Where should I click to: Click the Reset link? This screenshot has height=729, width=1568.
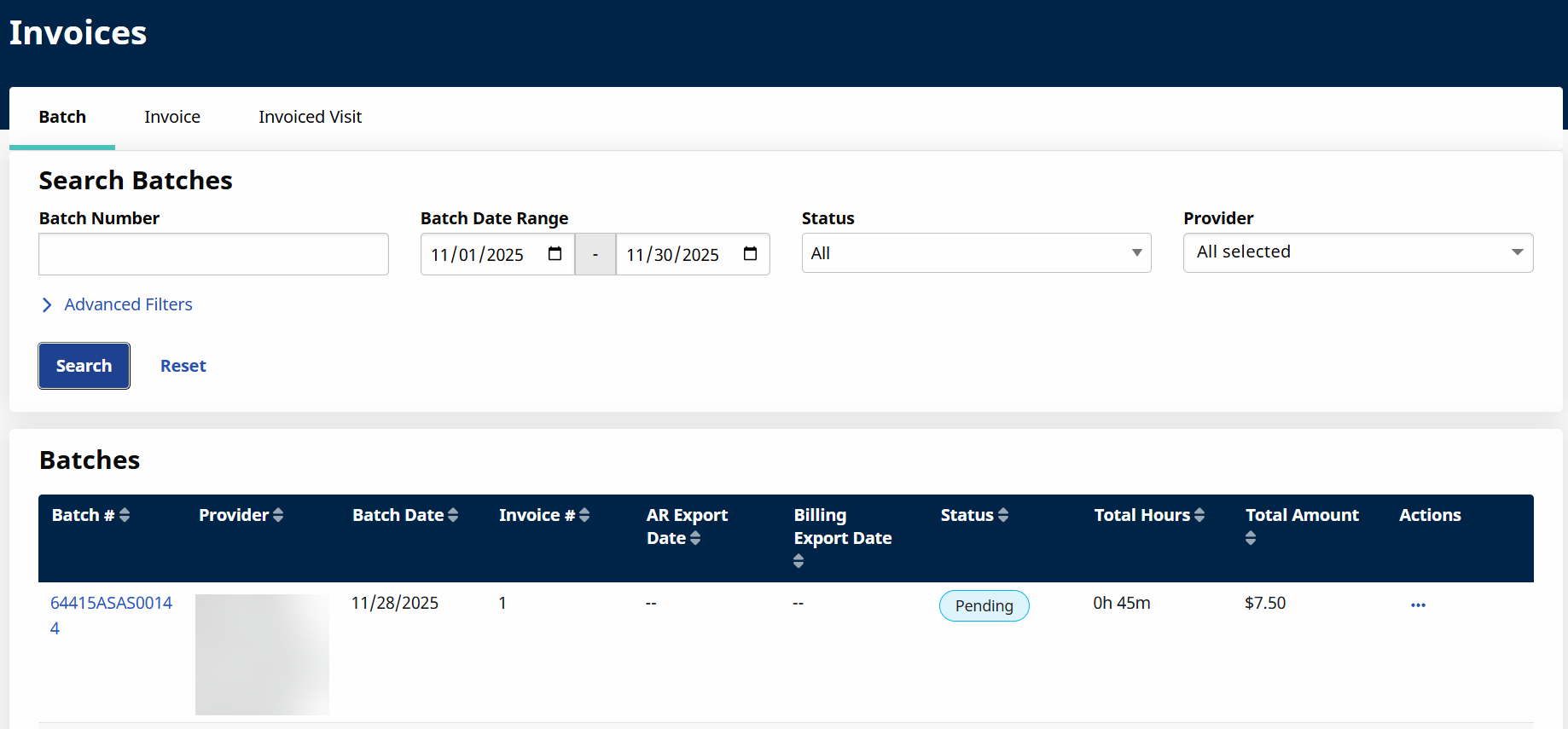pos(183,366)
